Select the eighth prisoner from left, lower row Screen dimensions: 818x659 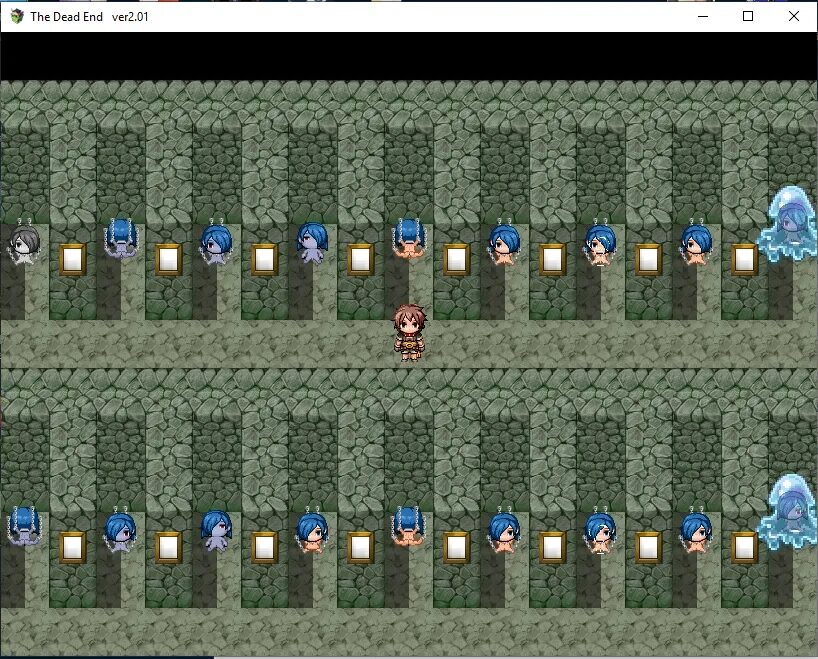696,531
